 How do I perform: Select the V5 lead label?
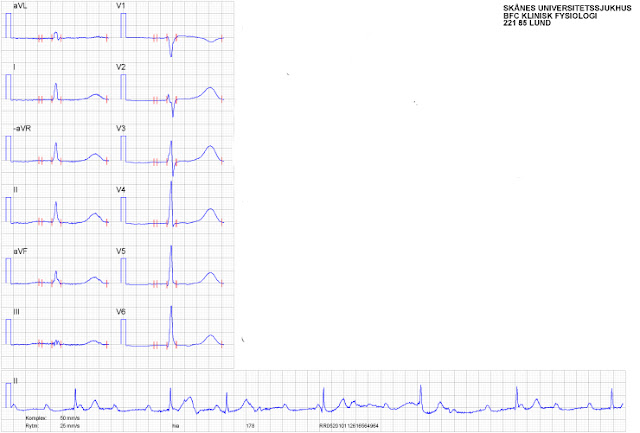coord(121,251)
